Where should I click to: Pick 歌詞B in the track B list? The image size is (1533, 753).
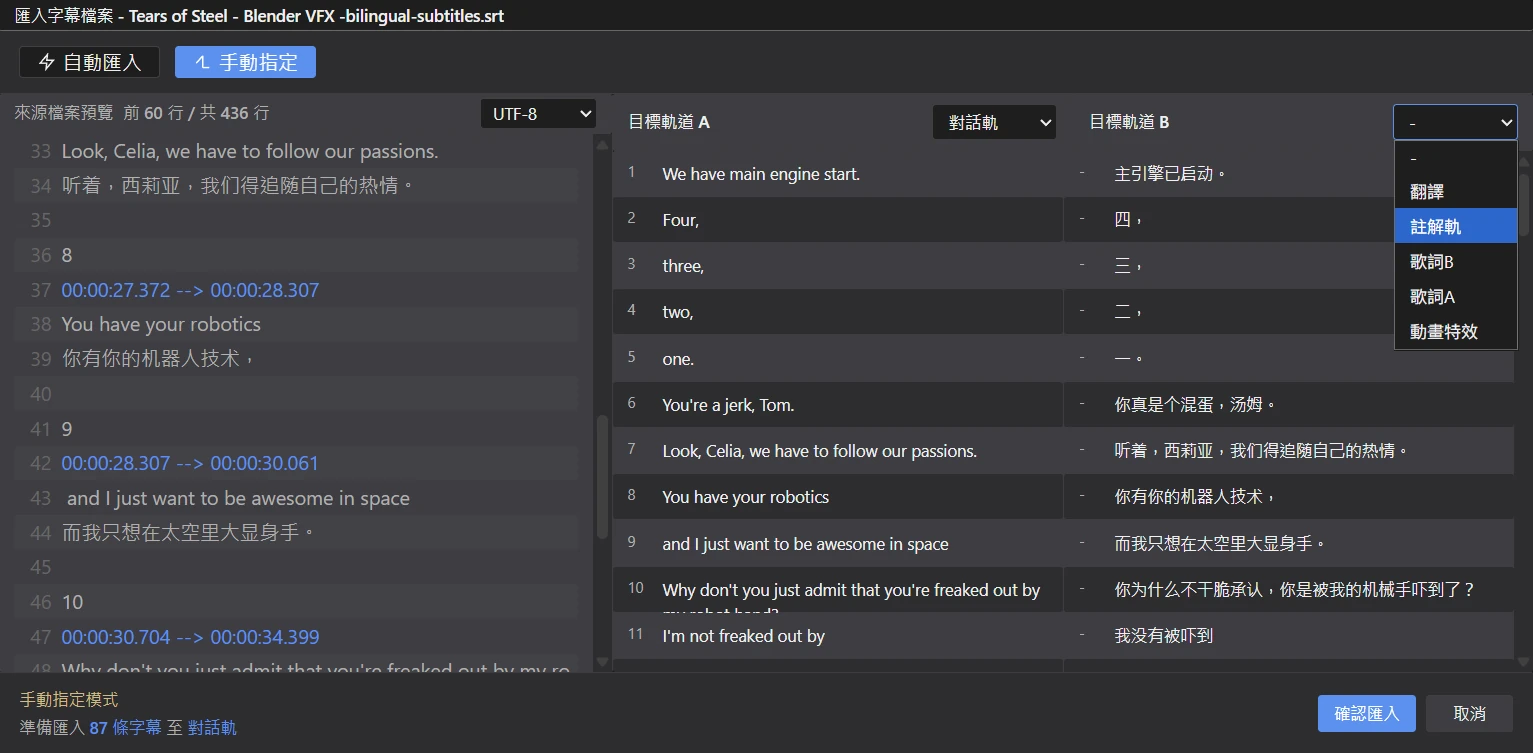coord(1456,262)
